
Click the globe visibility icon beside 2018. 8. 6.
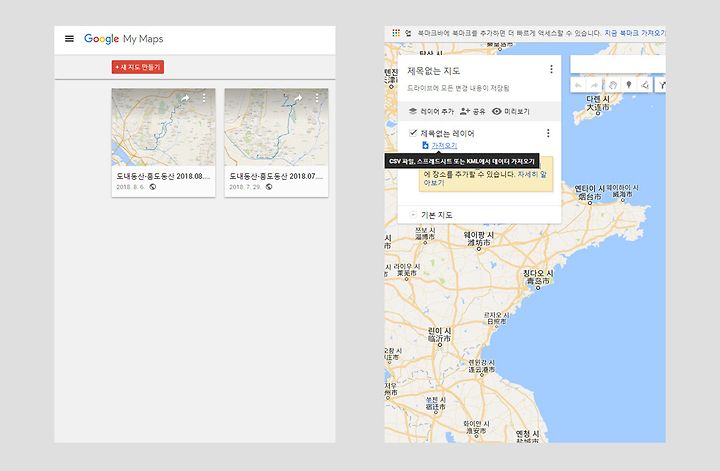(x=152, y=187)
